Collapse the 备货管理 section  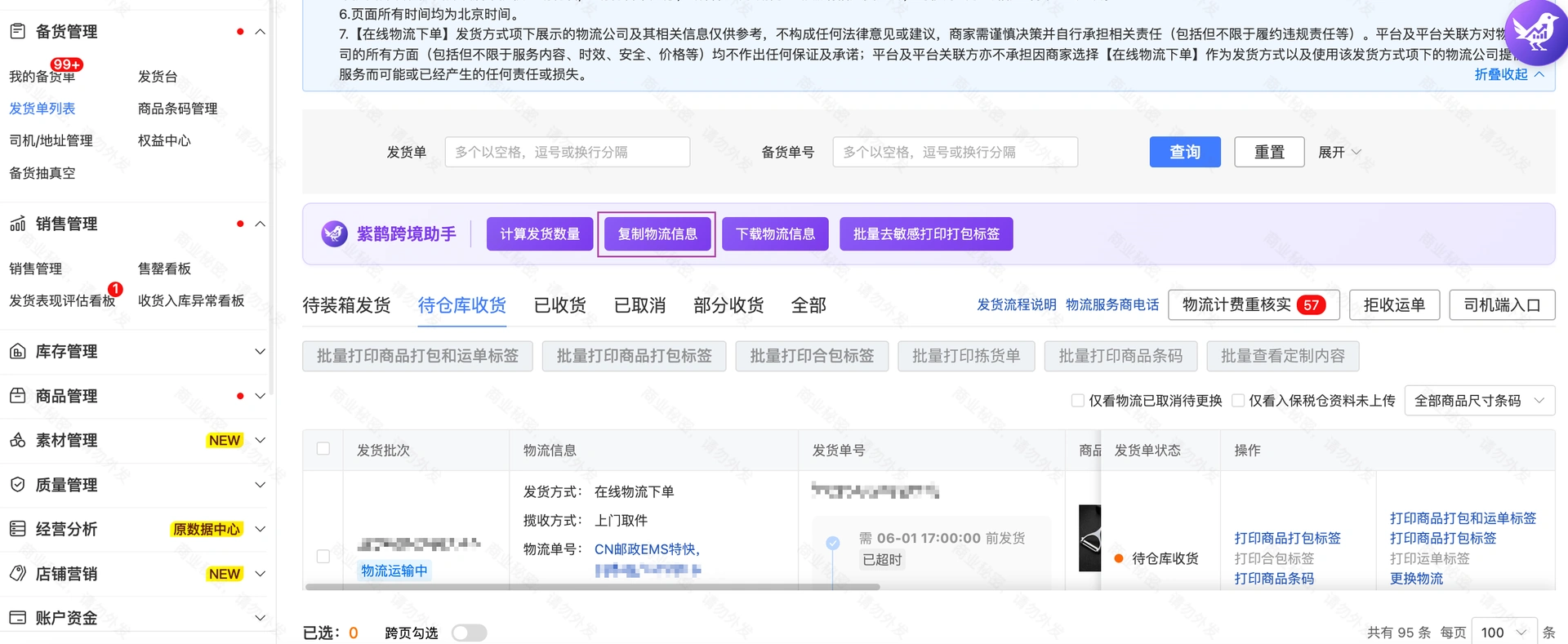[260, 32]
